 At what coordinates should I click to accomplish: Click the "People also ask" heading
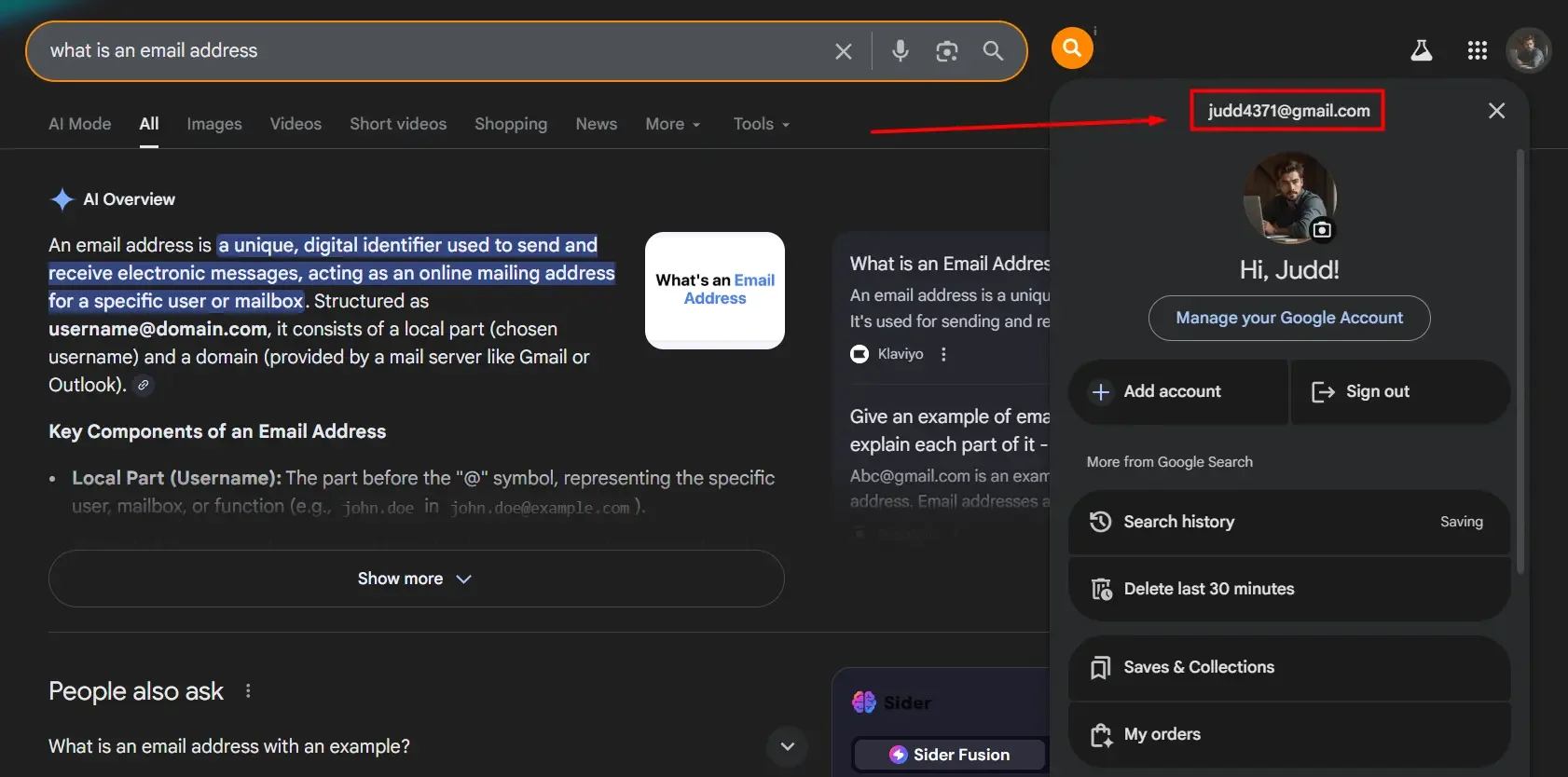[136, 691]
